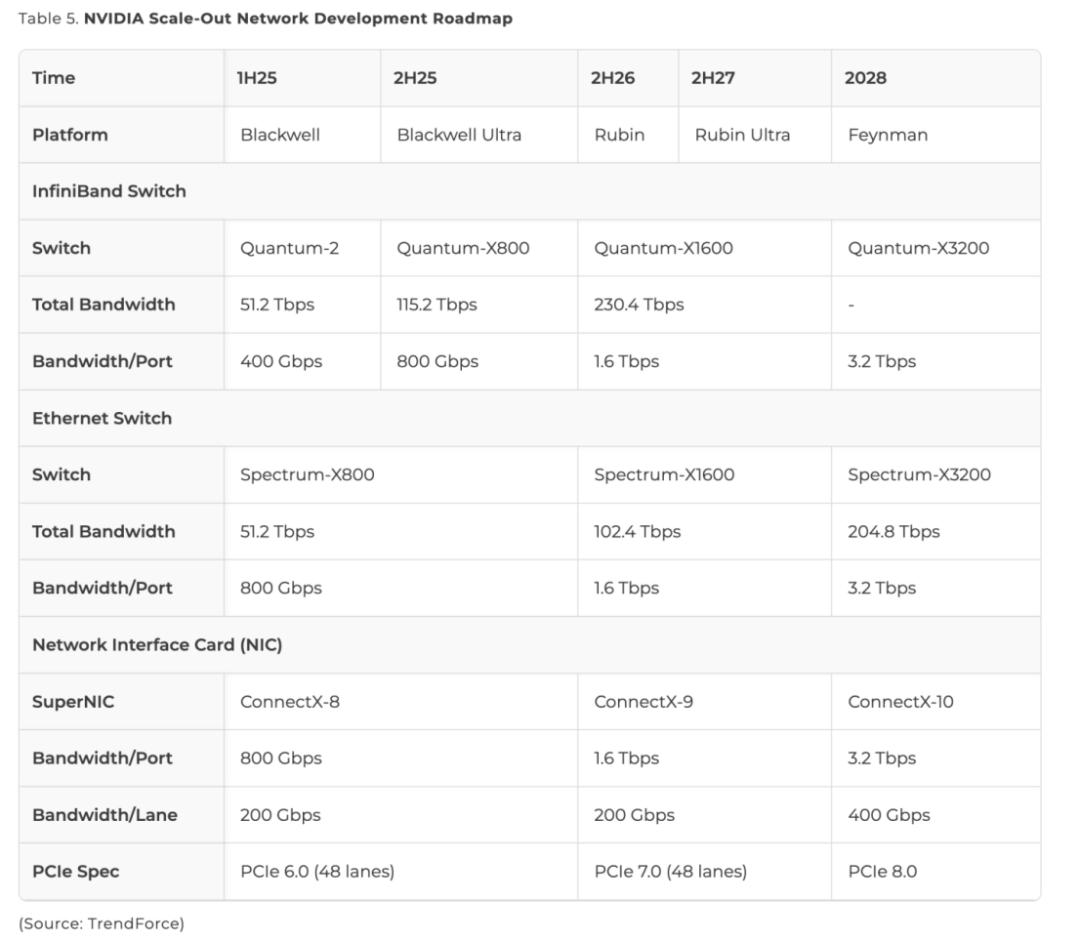Click the Source: TrendForce caption
Image resolution: width=1080 pixels, height=942 pixels.
[x=102, y=923]
